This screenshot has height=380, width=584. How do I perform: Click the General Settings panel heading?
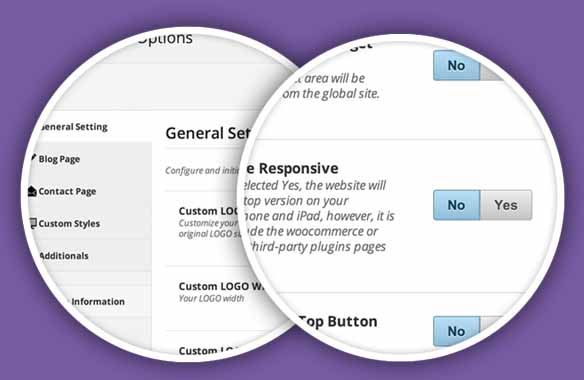pos(208,133)
